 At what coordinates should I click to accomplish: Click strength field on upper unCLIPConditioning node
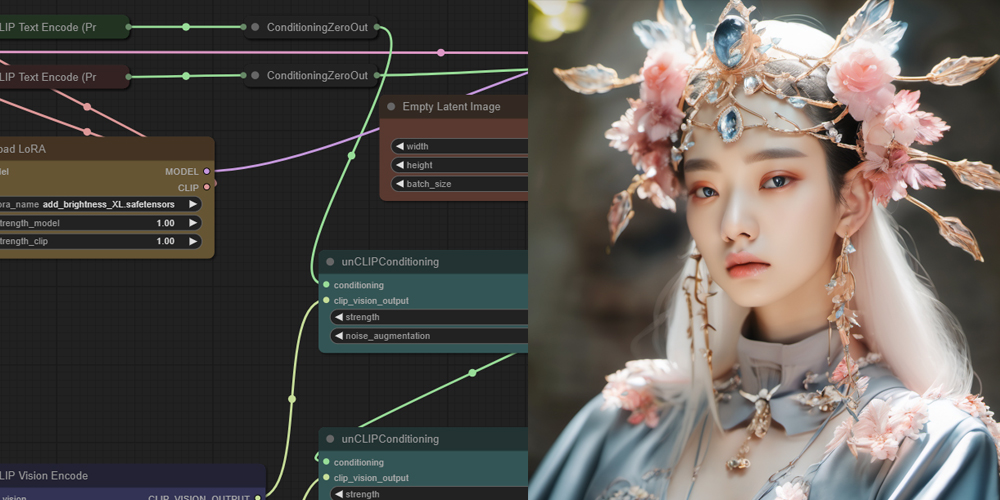coord(429,317)
